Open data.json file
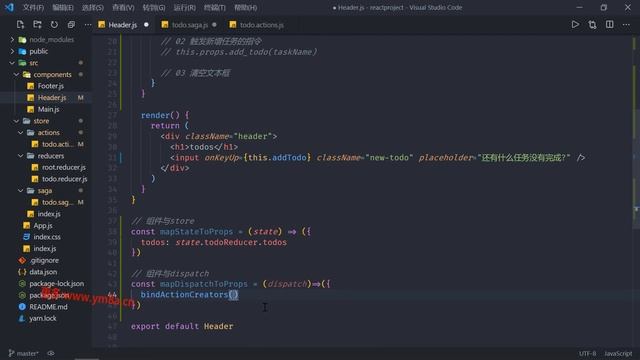This screenshot has height=360, width=640. click(43, 272)
